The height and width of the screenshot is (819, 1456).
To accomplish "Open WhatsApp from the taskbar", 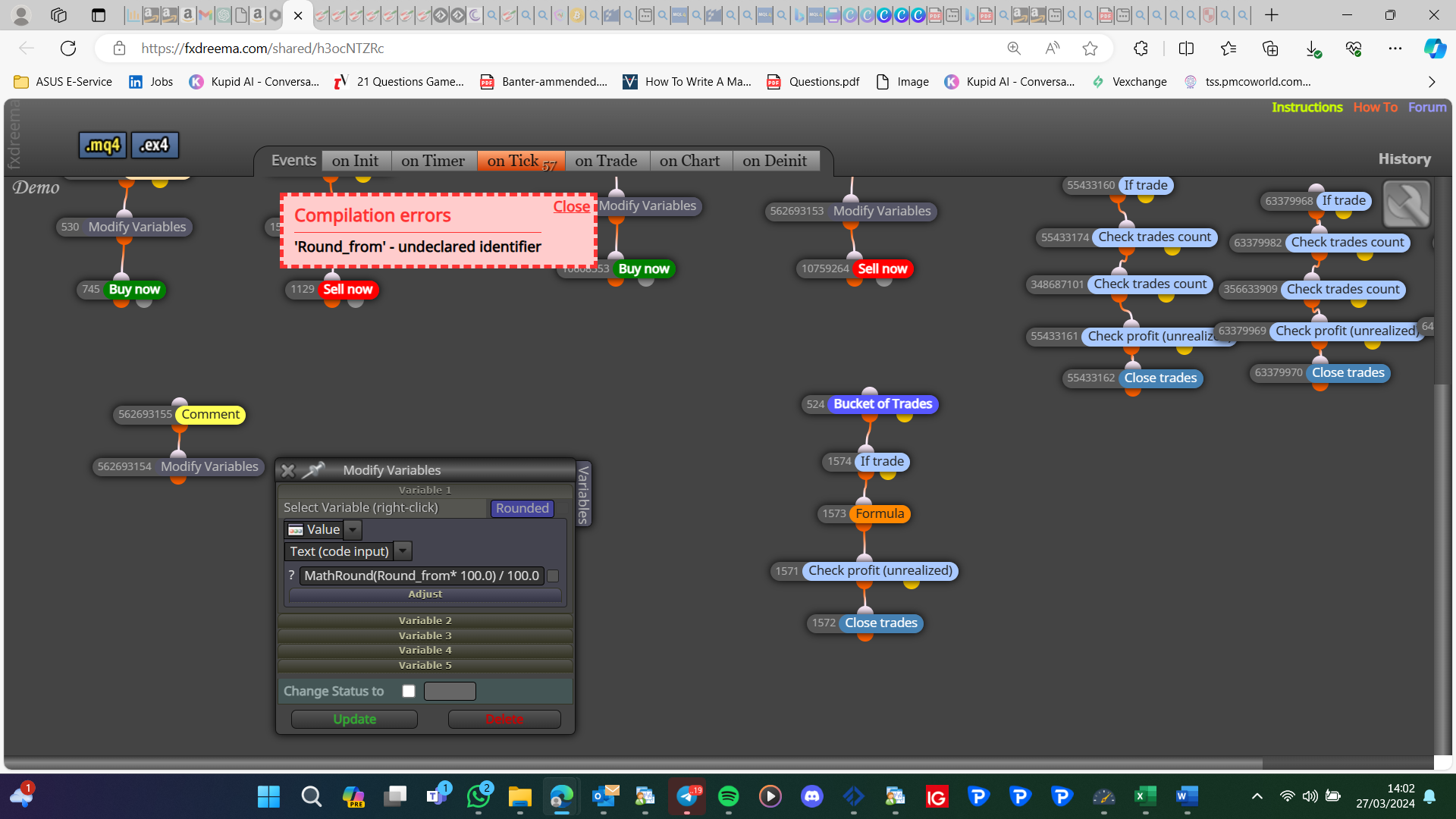I will [479, 796].
